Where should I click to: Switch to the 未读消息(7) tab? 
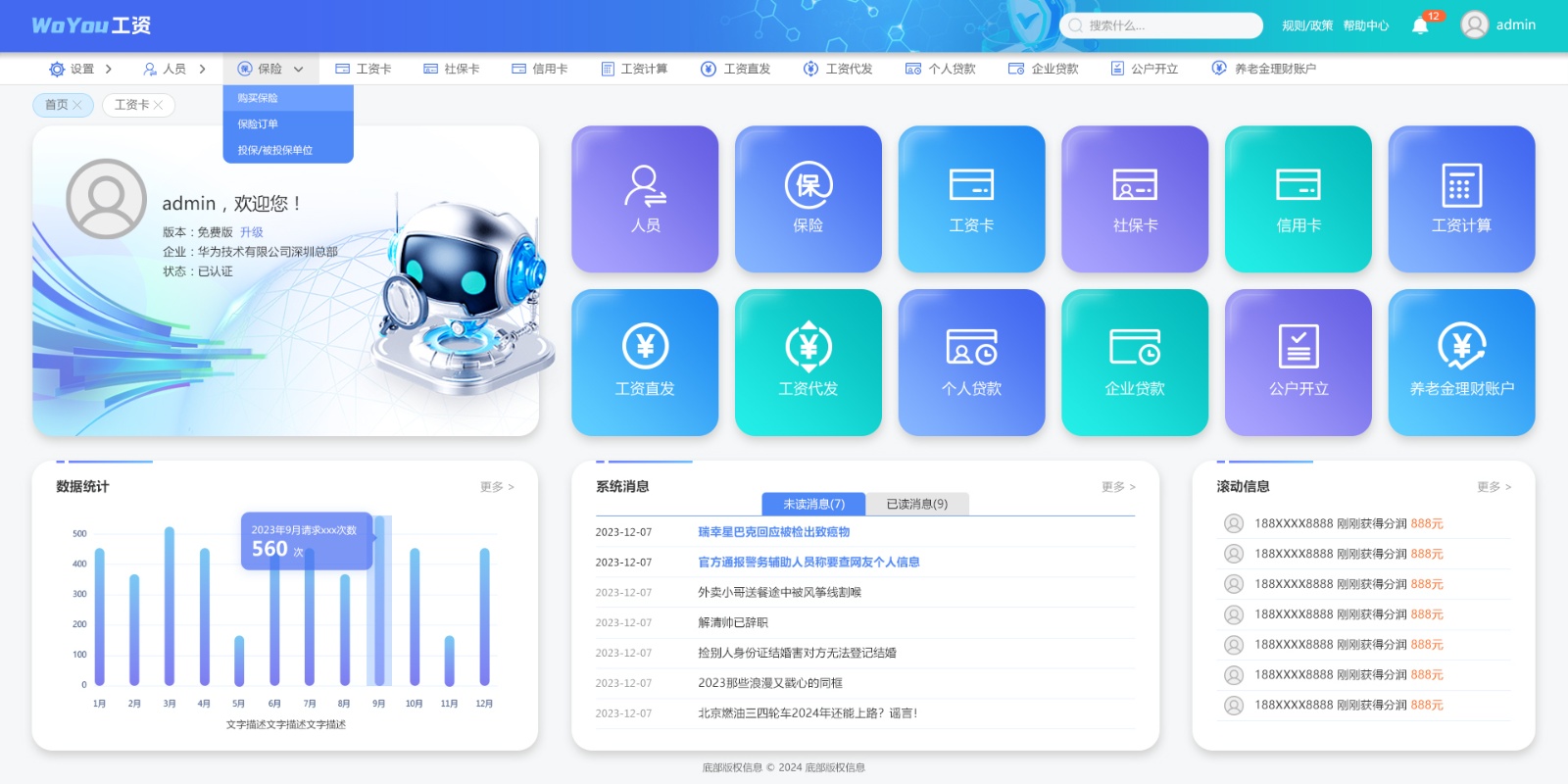coord(813,504)
